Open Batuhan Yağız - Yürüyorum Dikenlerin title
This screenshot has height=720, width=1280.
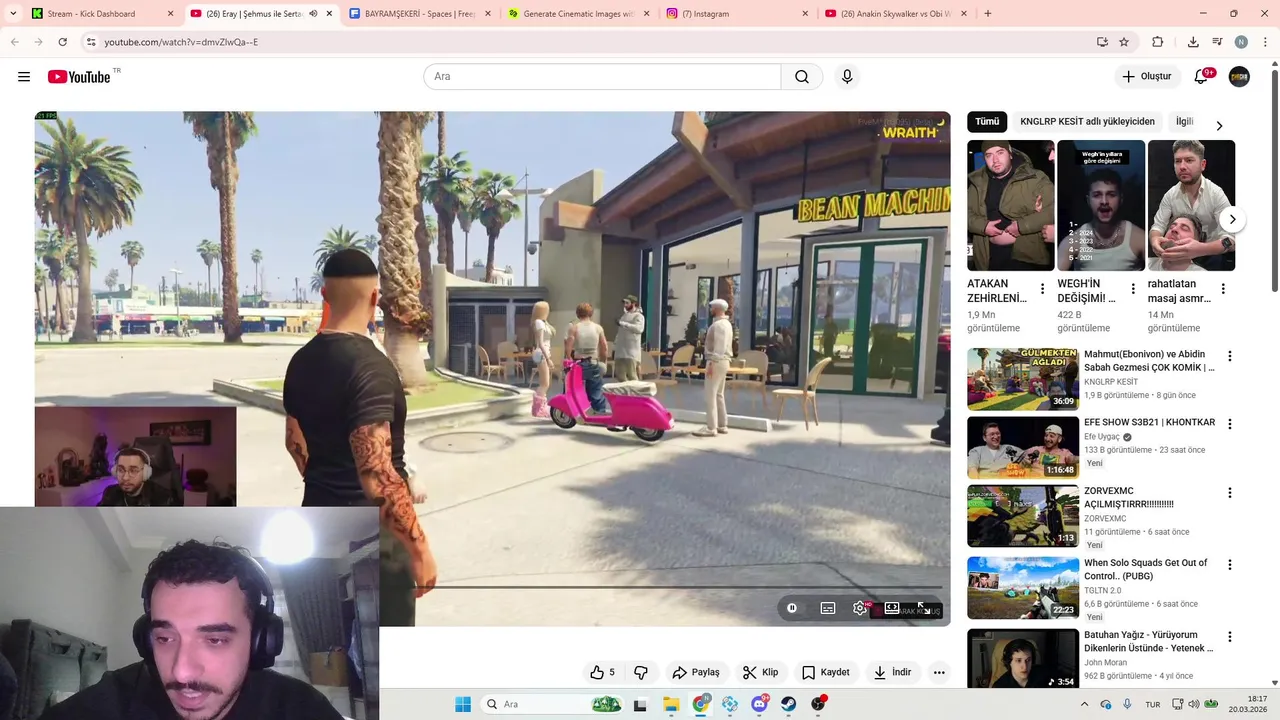(1149, 641)
